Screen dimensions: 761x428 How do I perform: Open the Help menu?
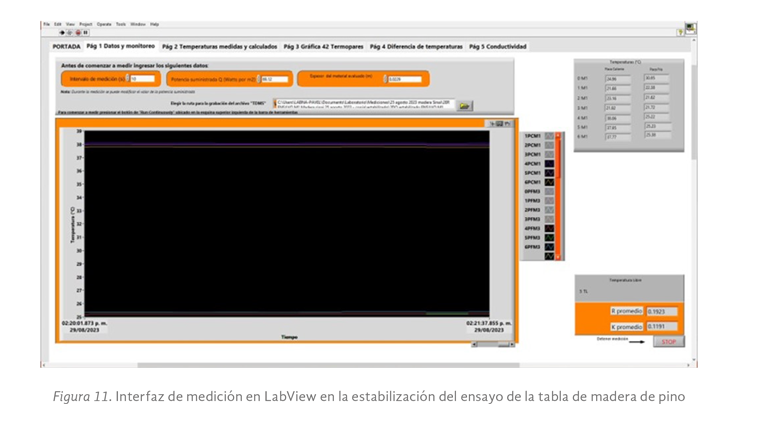(154, 24)
